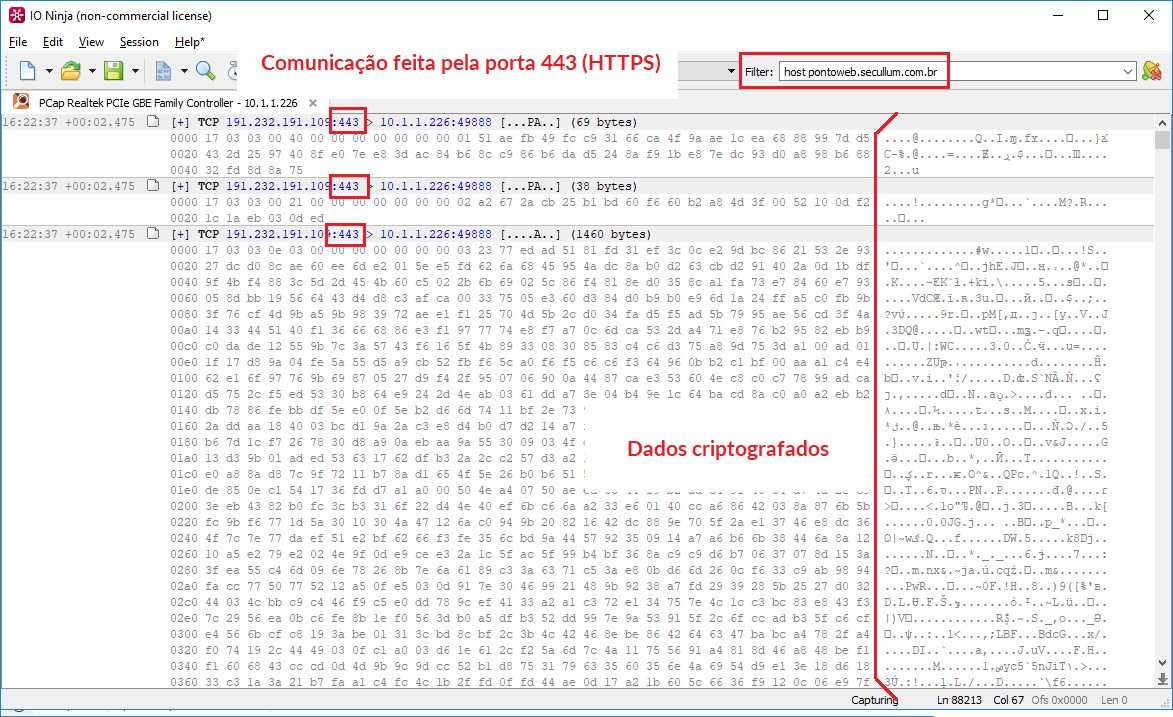Open the New Session dropdown arrow
Screen dimensions: 1173x717
pyautogui.click(x=48, y=71)
